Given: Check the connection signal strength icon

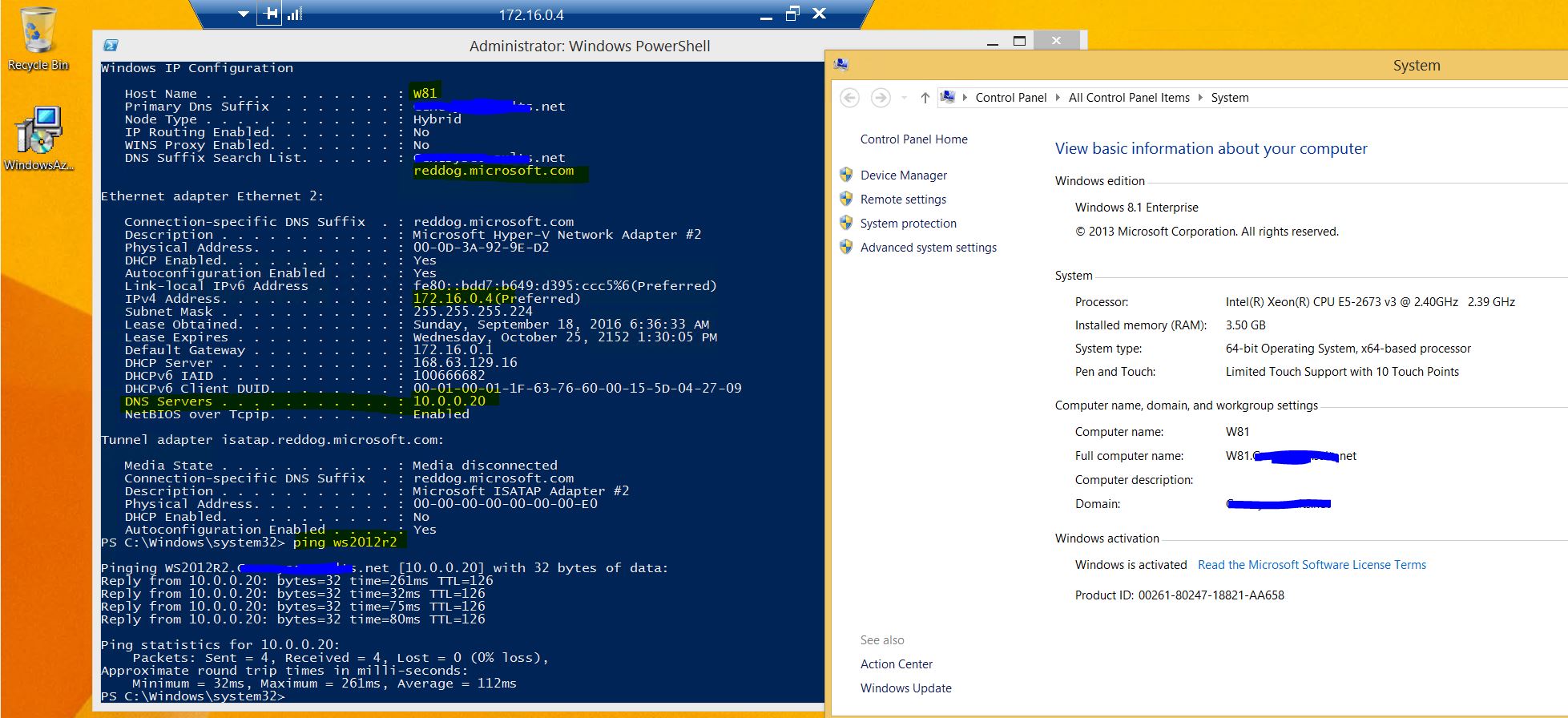Looking at the screenshot, I should tap(295, 14).
